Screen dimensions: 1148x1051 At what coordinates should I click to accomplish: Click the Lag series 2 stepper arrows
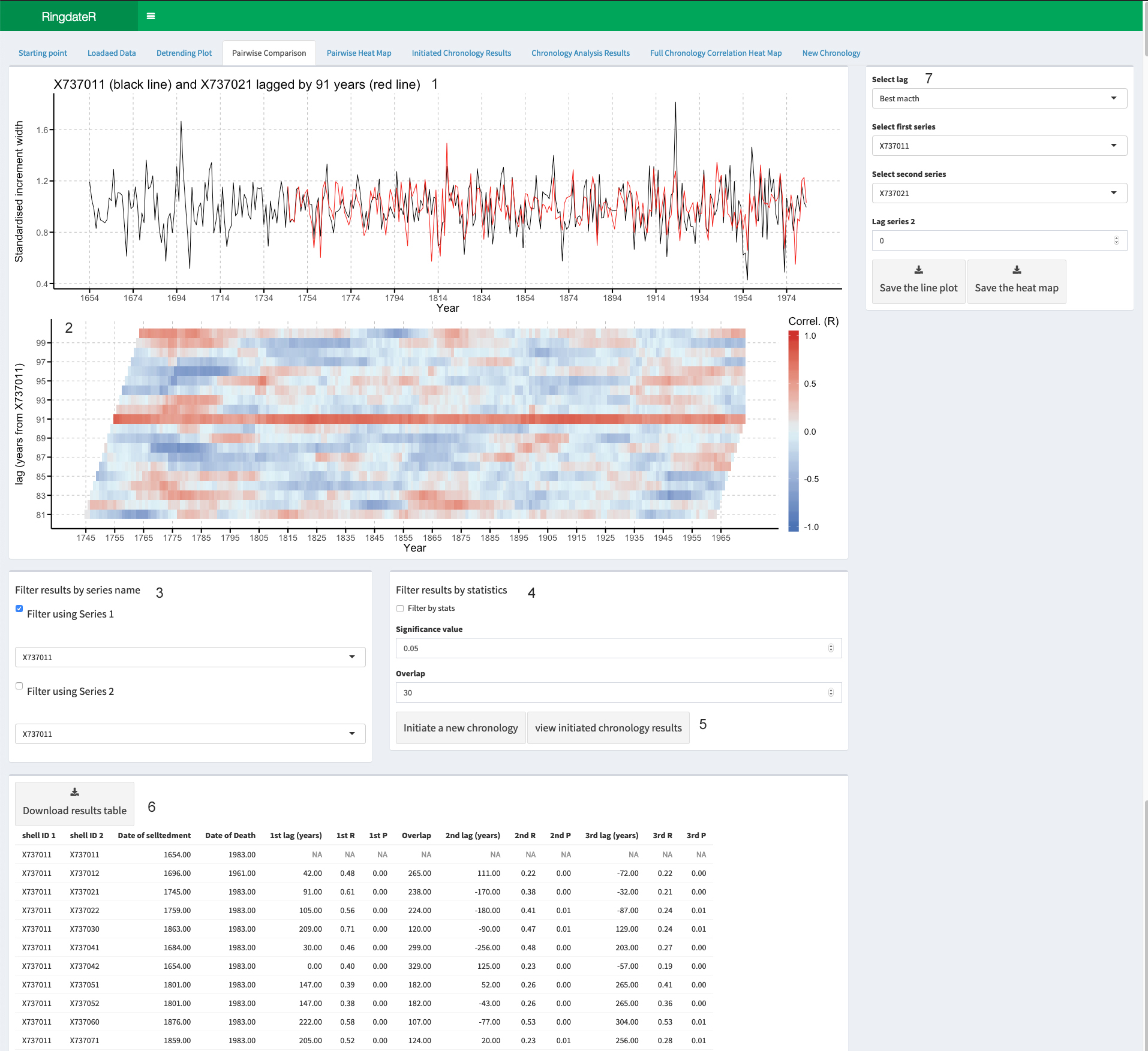coord(1116,240)
